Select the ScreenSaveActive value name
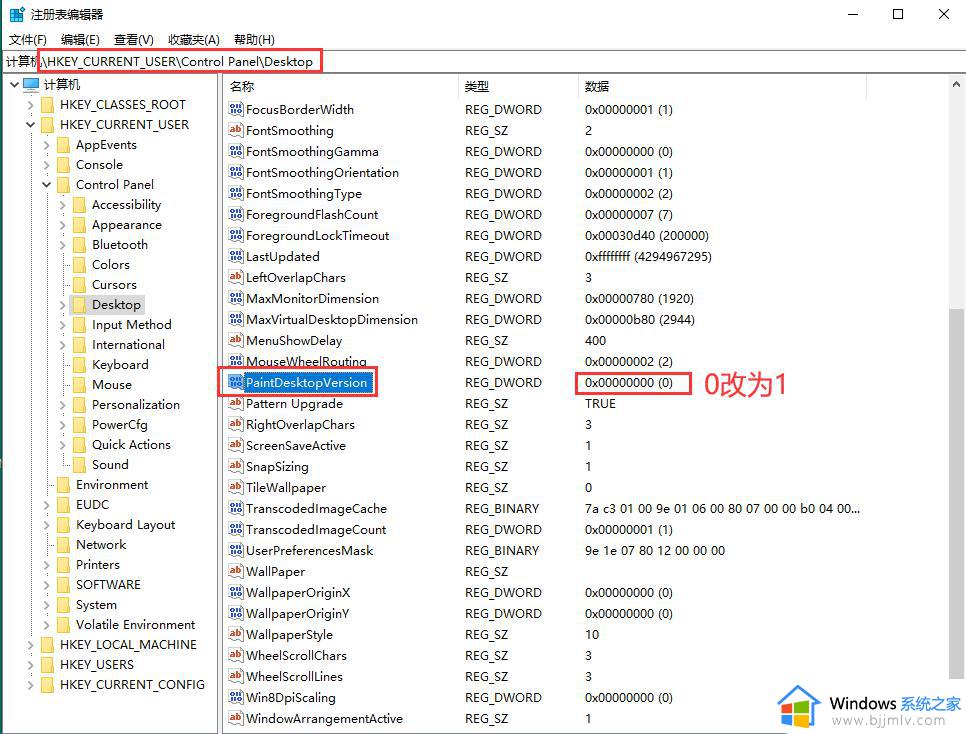This screenshot has width=966, height=734. (296, 446)
